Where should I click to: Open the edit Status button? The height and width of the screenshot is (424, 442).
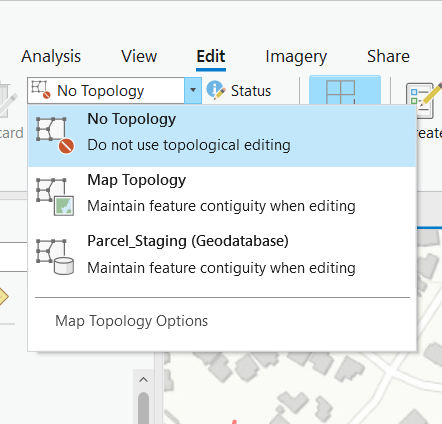coord(239,91)
